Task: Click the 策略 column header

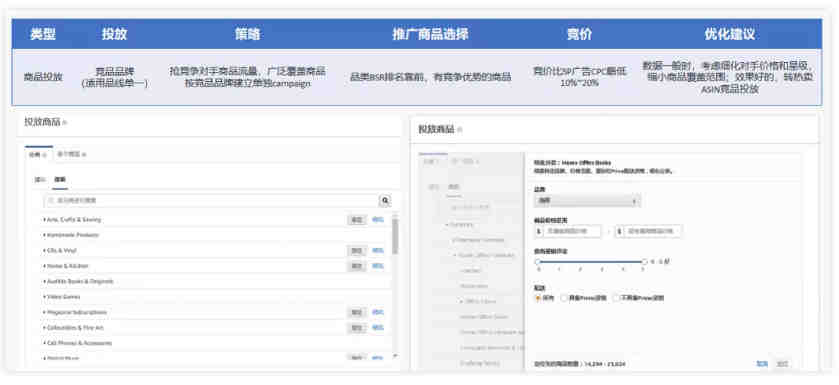Action: click(247, 35)
